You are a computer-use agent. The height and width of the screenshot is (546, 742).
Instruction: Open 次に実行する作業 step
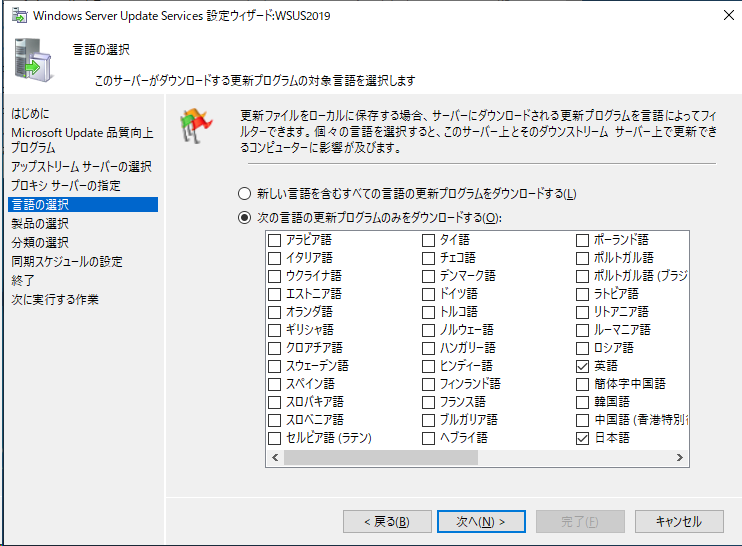pos(55,299)
